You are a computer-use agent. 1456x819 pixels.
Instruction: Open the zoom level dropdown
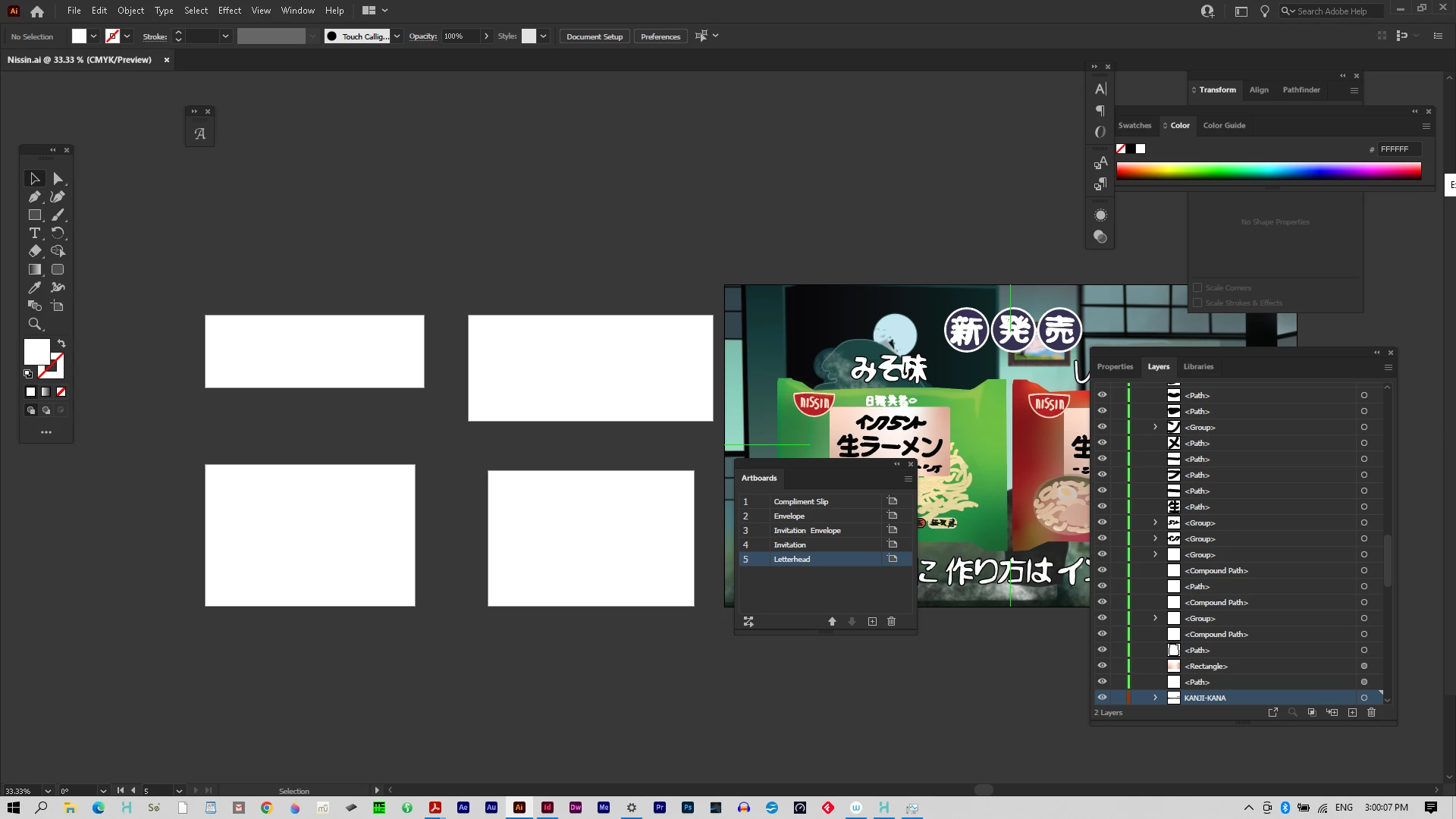coord(48,791)
